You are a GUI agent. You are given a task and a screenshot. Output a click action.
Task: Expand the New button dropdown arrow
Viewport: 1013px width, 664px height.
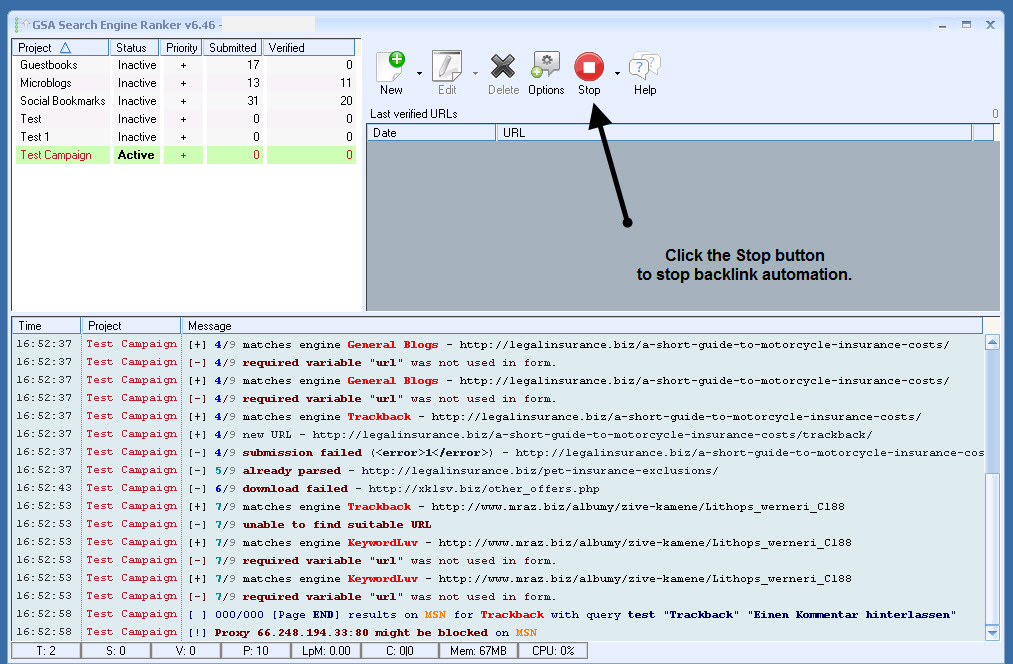(x=418, y=73)
